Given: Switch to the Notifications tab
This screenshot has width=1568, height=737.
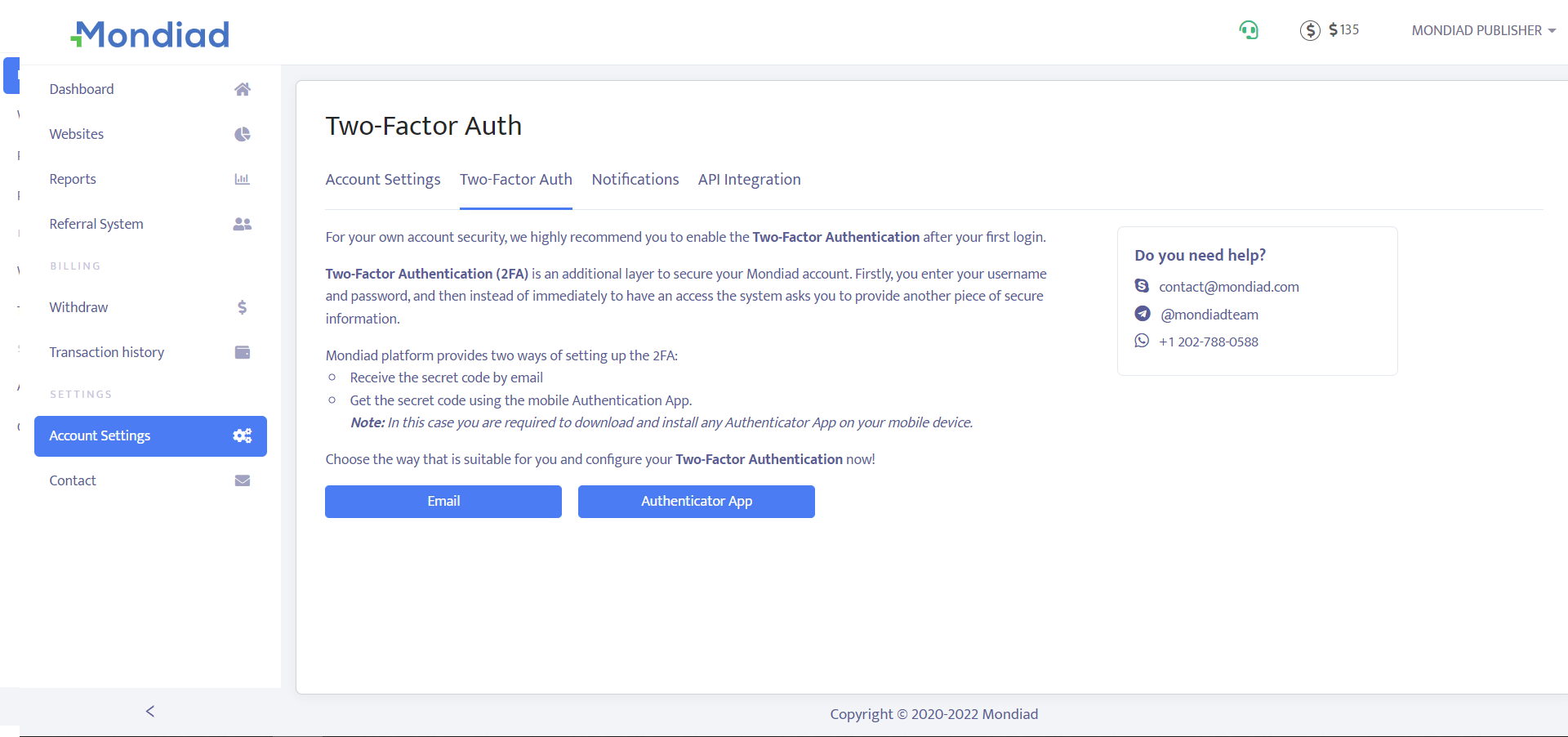Looking at the screenshot, I should [635, 180].
